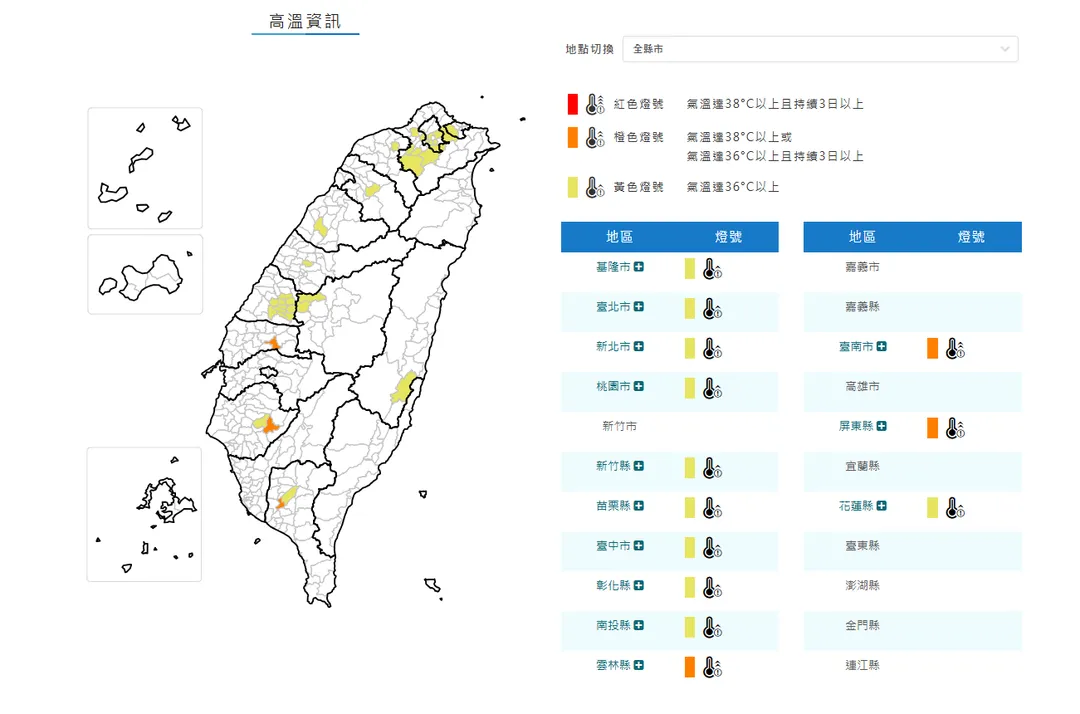Image resolution: width=1080 pixels, height=714 pixels.
Task: Click the thermometer icon in 苗栗縣 row
Action: [x=712, y=508]
